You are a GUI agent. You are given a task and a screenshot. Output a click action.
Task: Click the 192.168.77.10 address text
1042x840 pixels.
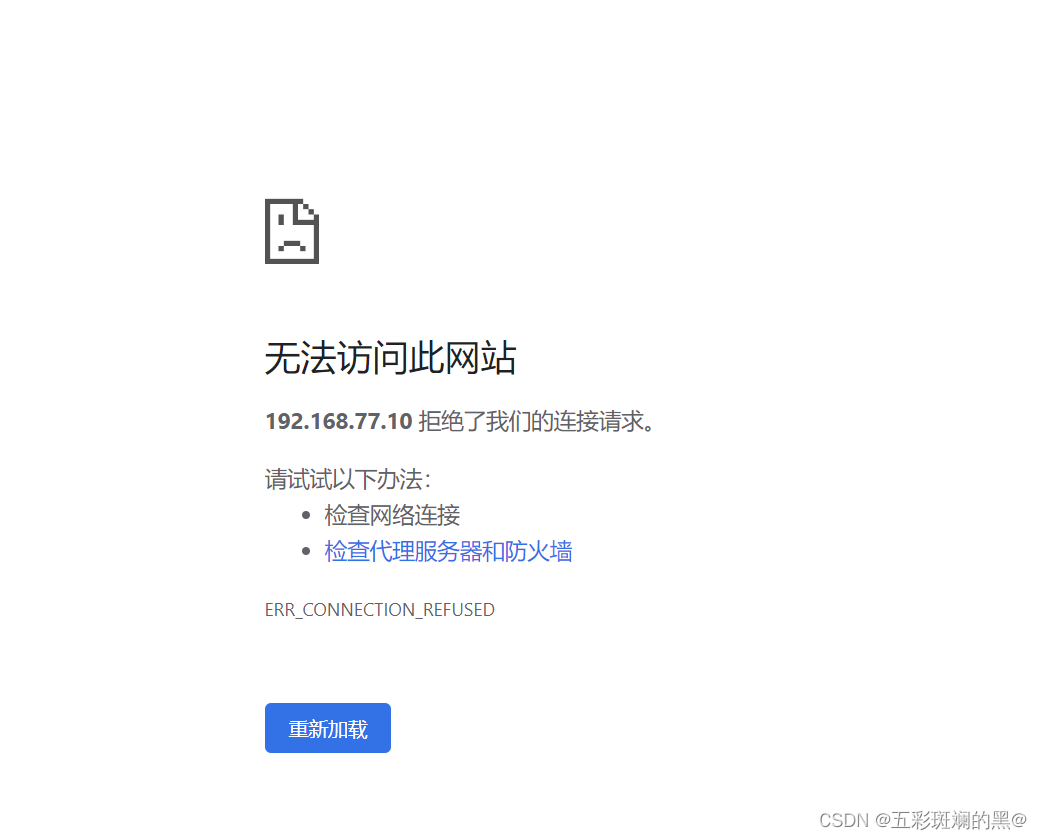click(x=339, y=421)
